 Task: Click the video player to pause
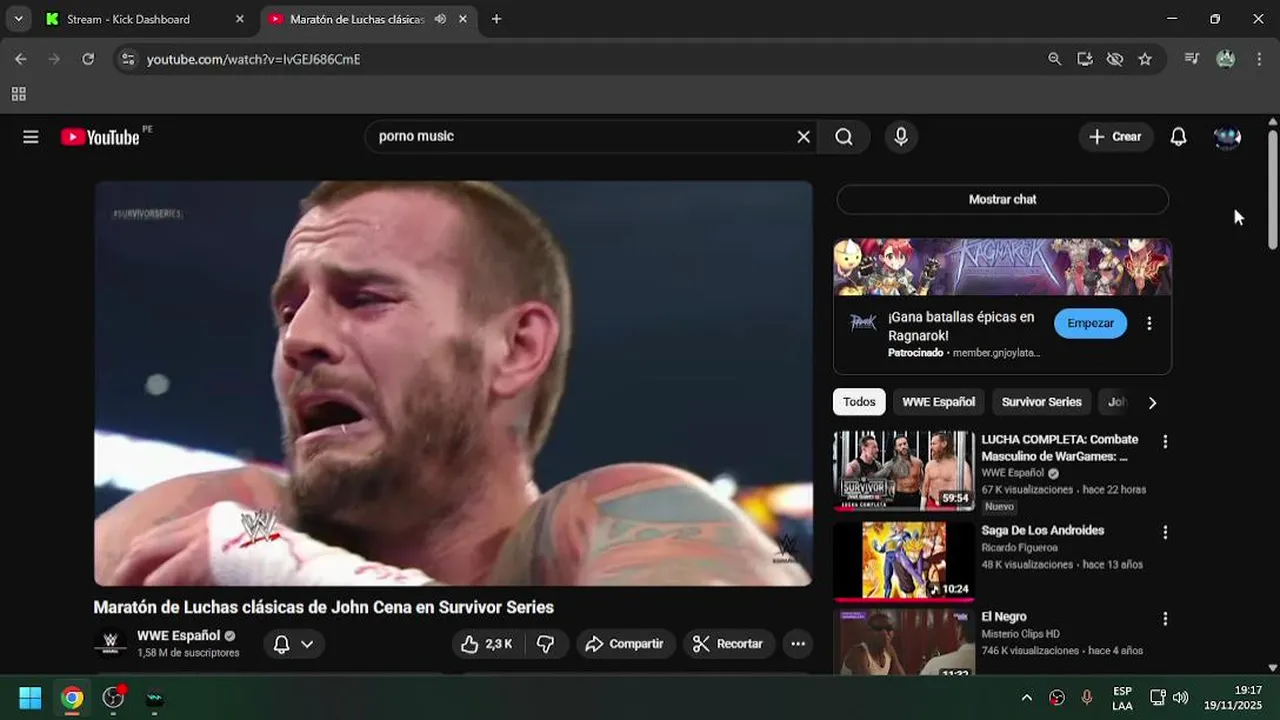[x=453, y=383]
